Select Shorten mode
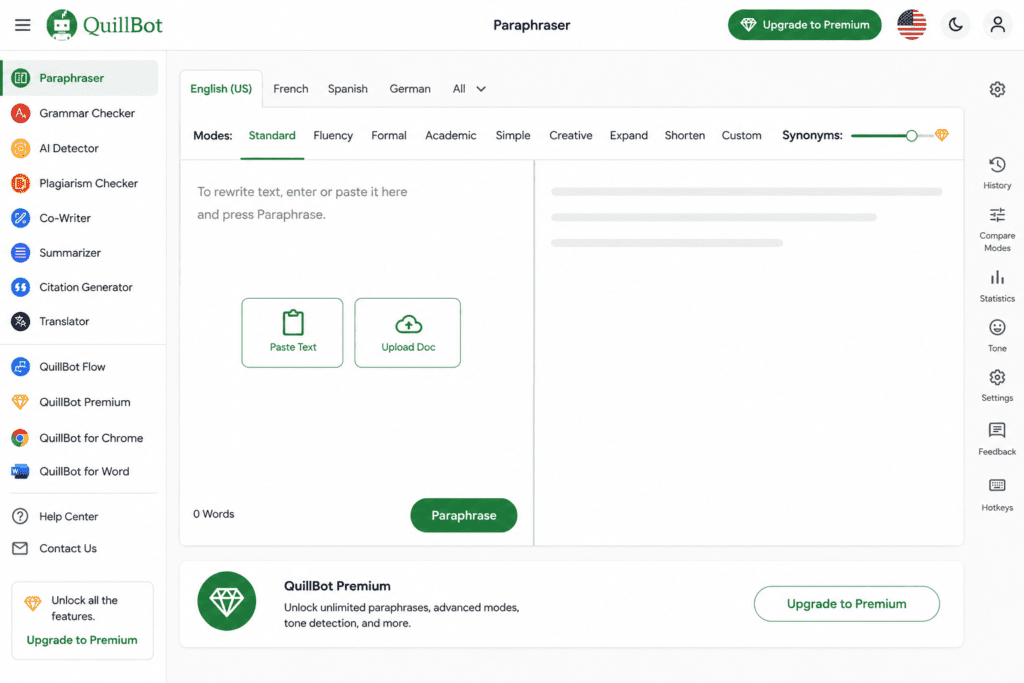The height and width of the screenshot is (683, 1024). tap(685, 136)
